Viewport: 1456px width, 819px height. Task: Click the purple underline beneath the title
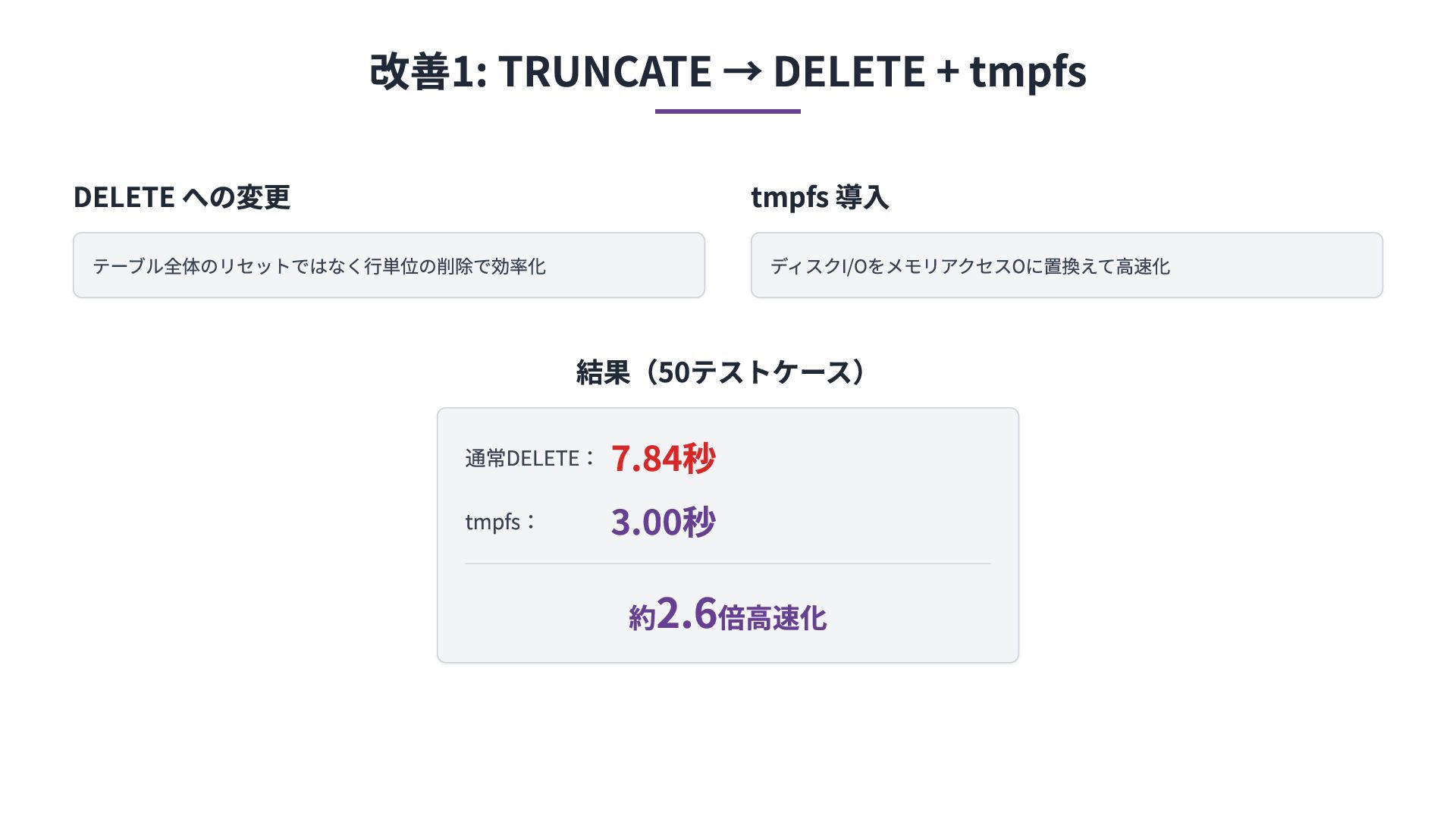(x=727, y=111)
